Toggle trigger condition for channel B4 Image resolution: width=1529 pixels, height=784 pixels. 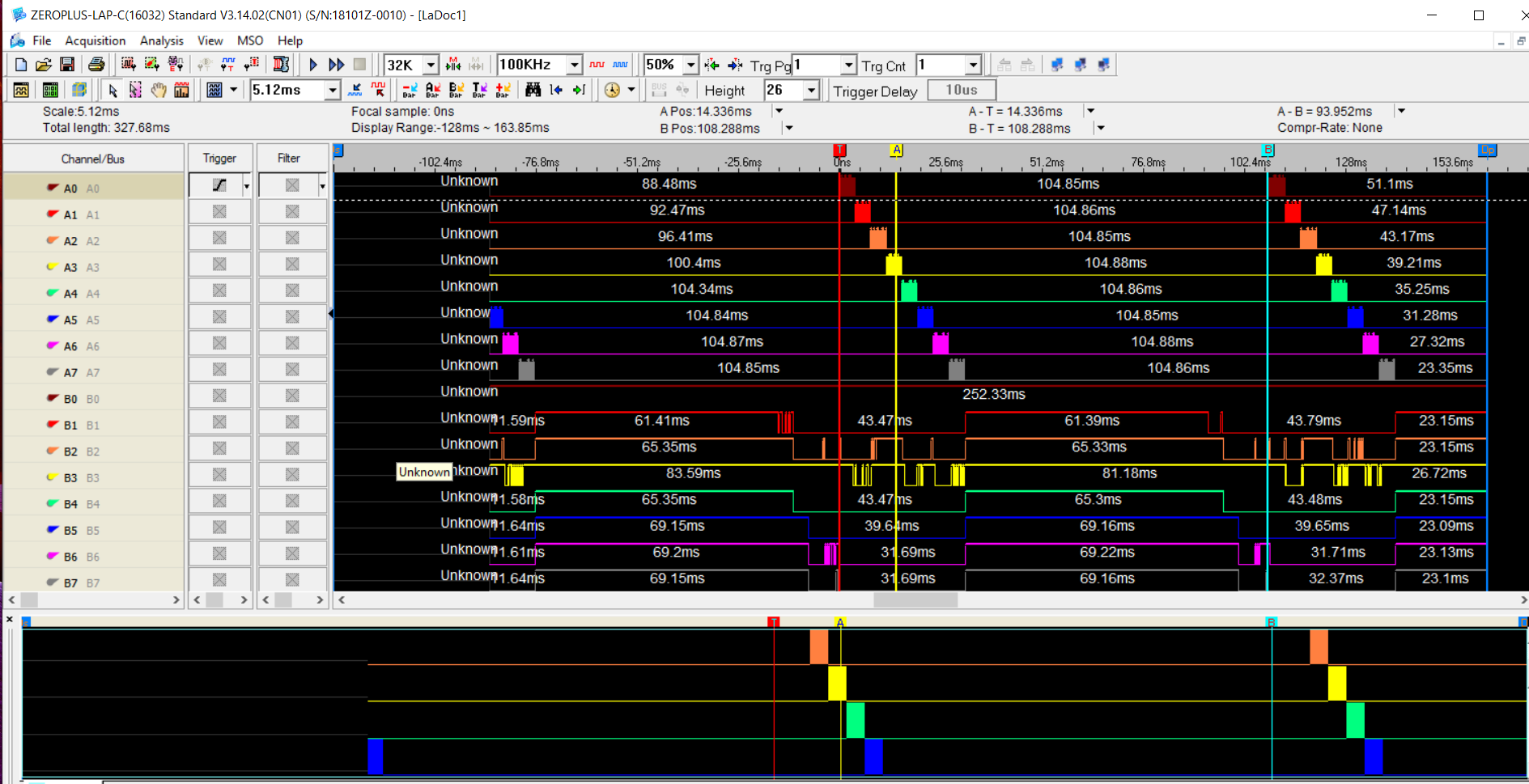pos(219,501)
